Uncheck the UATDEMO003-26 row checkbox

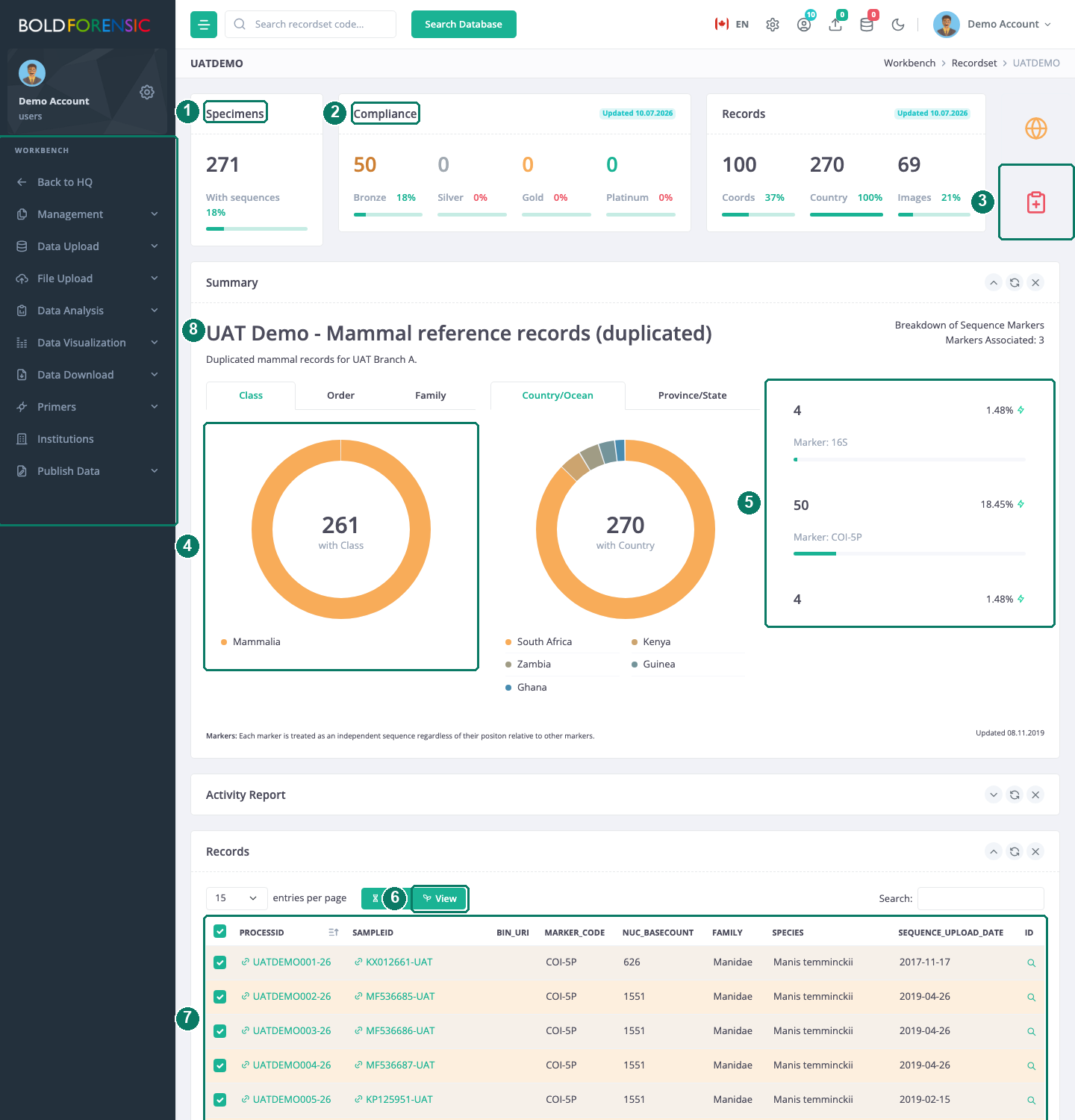pyautogui.click(x=219, y=1031)
